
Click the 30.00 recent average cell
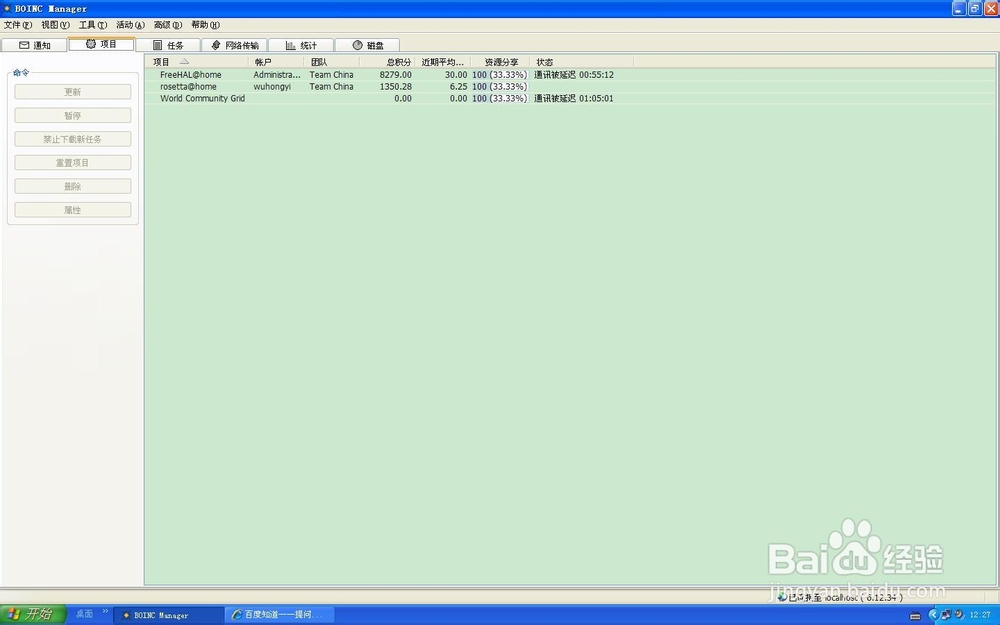tap(456, 75)
